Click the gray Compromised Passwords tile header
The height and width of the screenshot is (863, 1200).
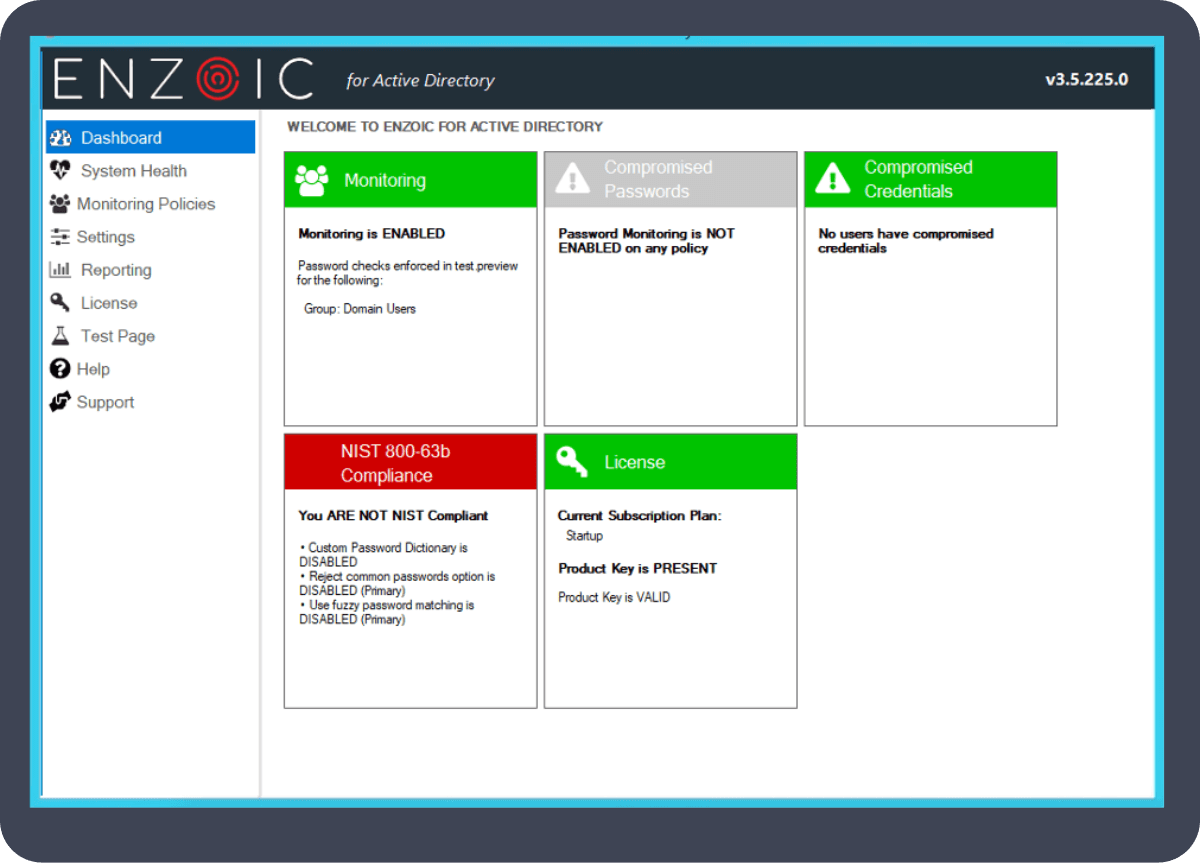(x=671, y=180)
